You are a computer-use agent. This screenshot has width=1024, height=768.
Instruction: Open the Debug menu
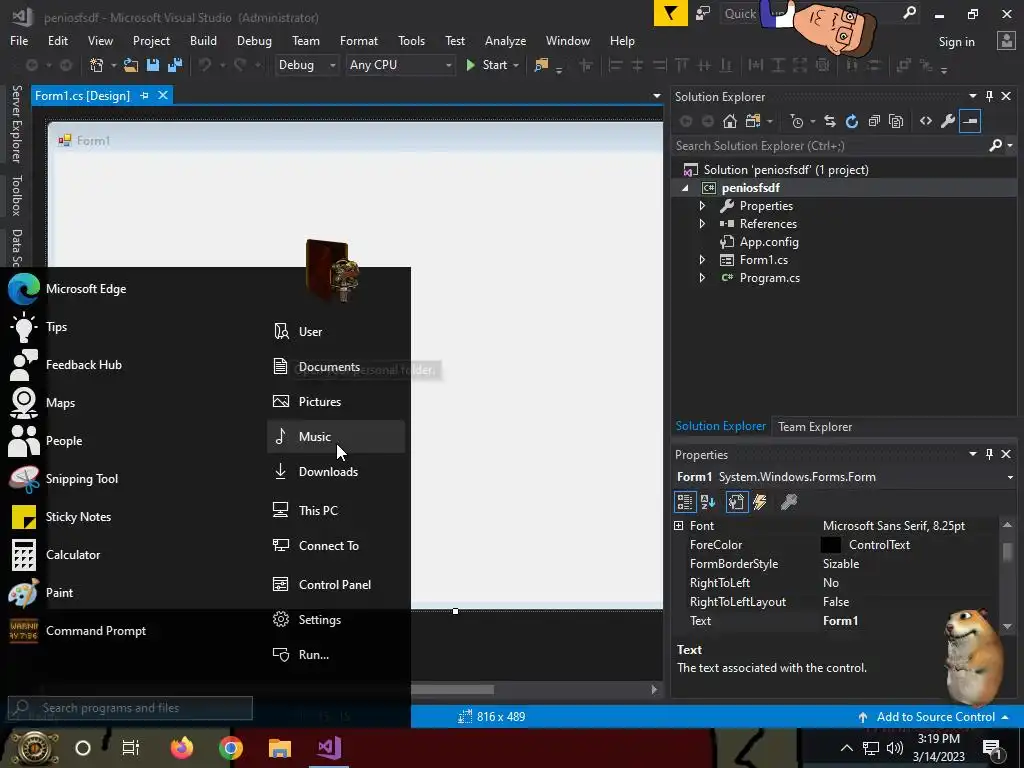pyautogui.click(x=254, y=40)
